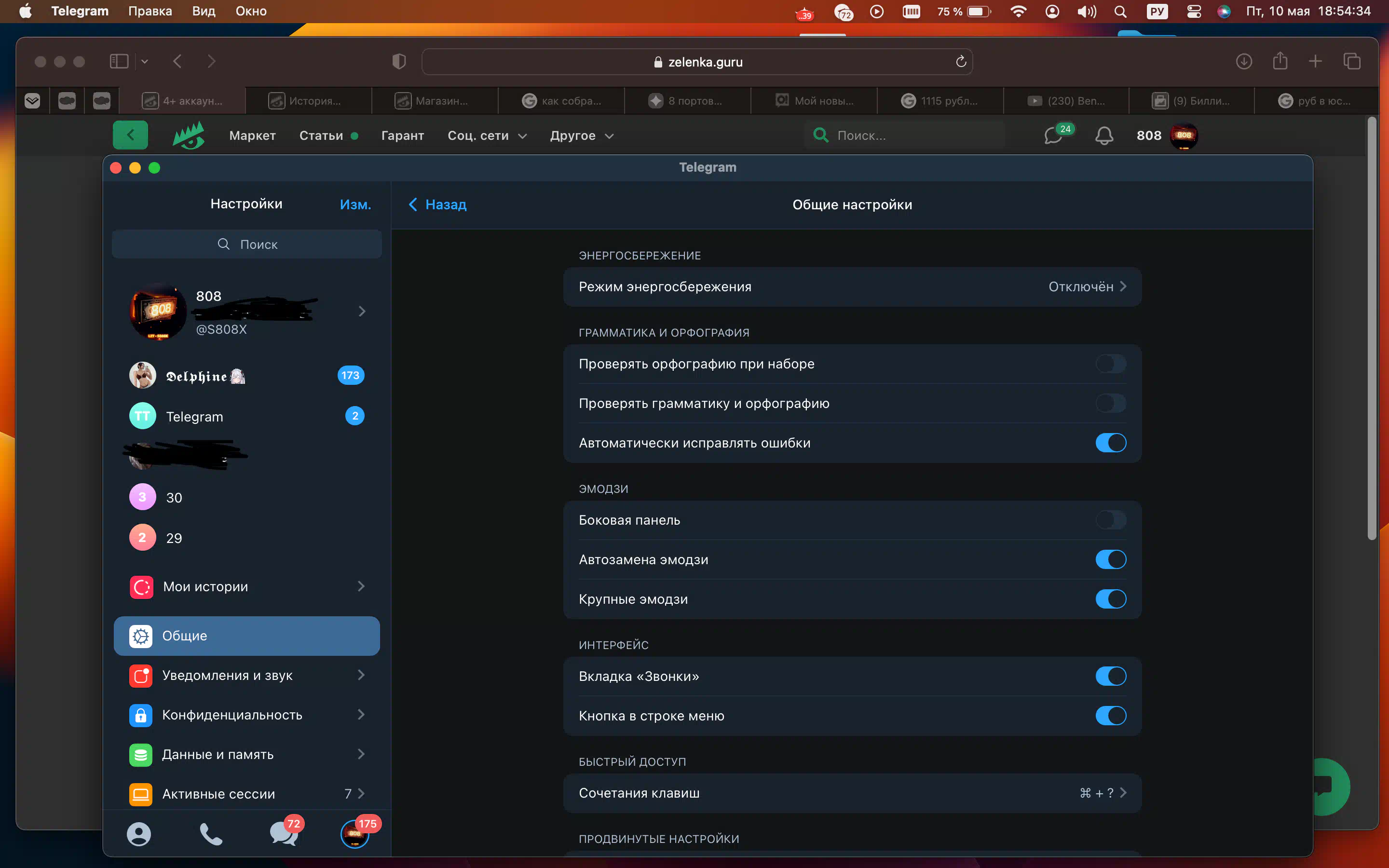Enable spell check while typing toggle

pos(1111,364)
